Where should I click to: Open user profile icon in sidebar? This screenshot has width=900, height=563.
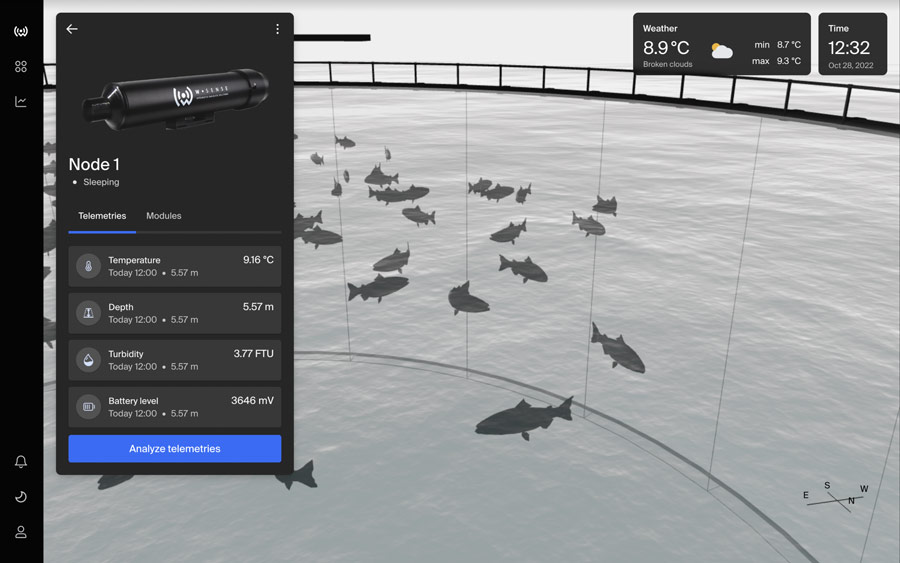(21, 532)
